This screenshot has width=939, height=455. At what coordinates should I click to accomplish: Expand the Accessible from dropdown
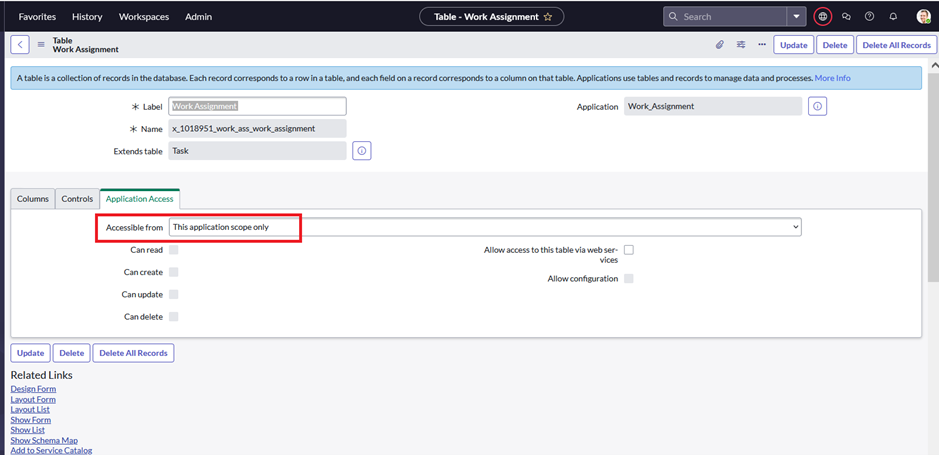(x=485, y=227)
